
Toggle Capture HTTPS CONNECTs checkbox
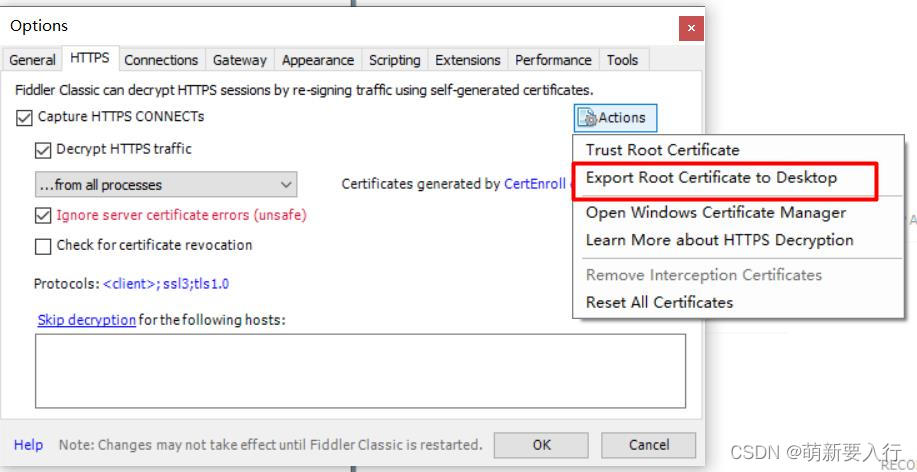25,118
